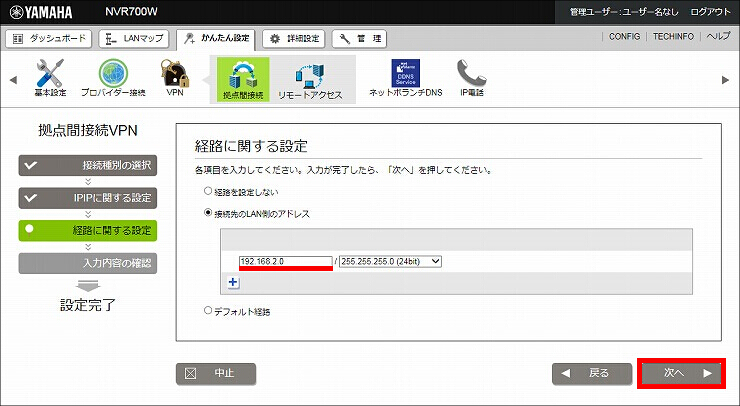Switch to the ダッシュボード tab
Viewport: 740px width, 406px height.
(x=49, y=39)
